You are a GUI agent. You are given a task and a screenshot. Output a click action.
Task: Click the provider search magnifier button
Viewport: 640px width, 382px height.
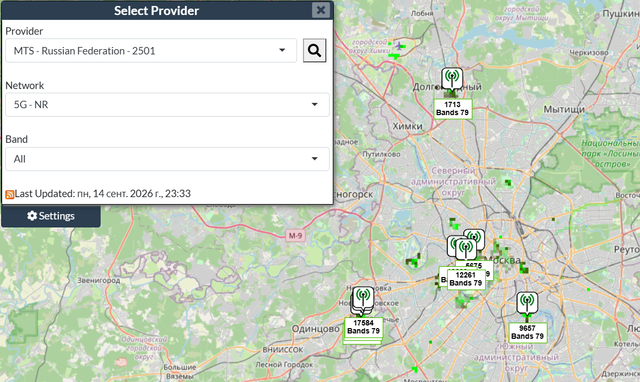point(314,51)
